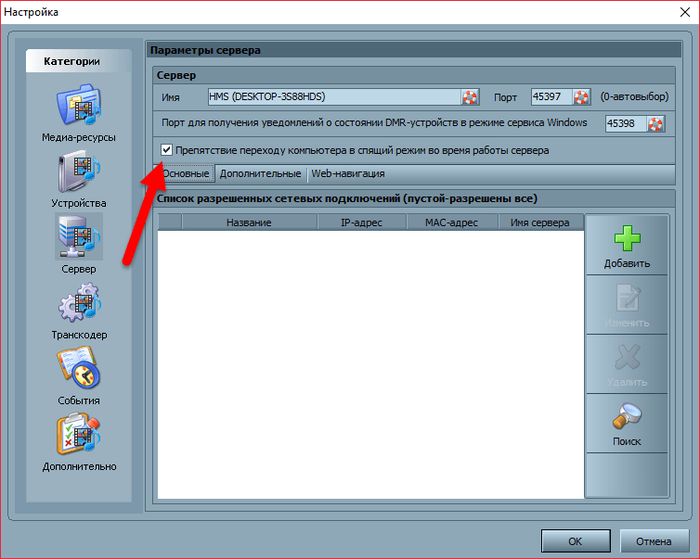Click the disabled Изменить button
This screenshot has width=700, height=559.
627,305
